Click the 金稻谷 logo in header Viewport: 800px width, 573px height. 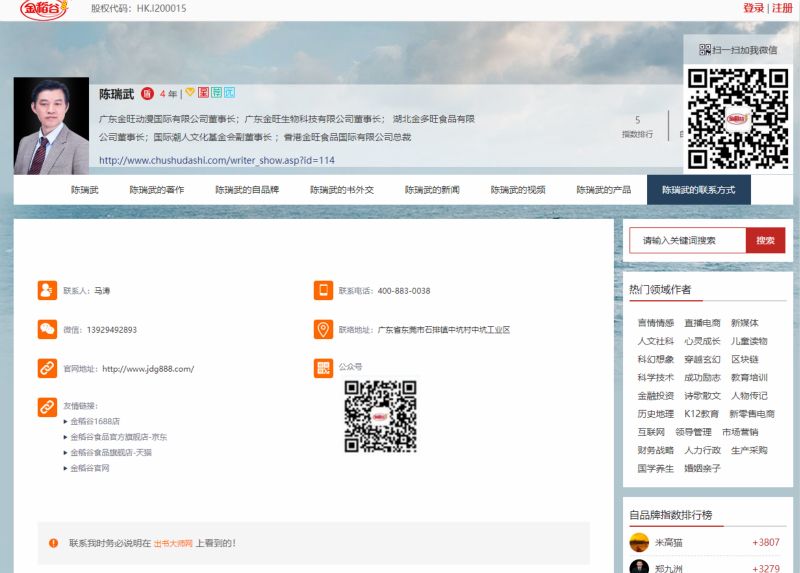click(48, 9)
